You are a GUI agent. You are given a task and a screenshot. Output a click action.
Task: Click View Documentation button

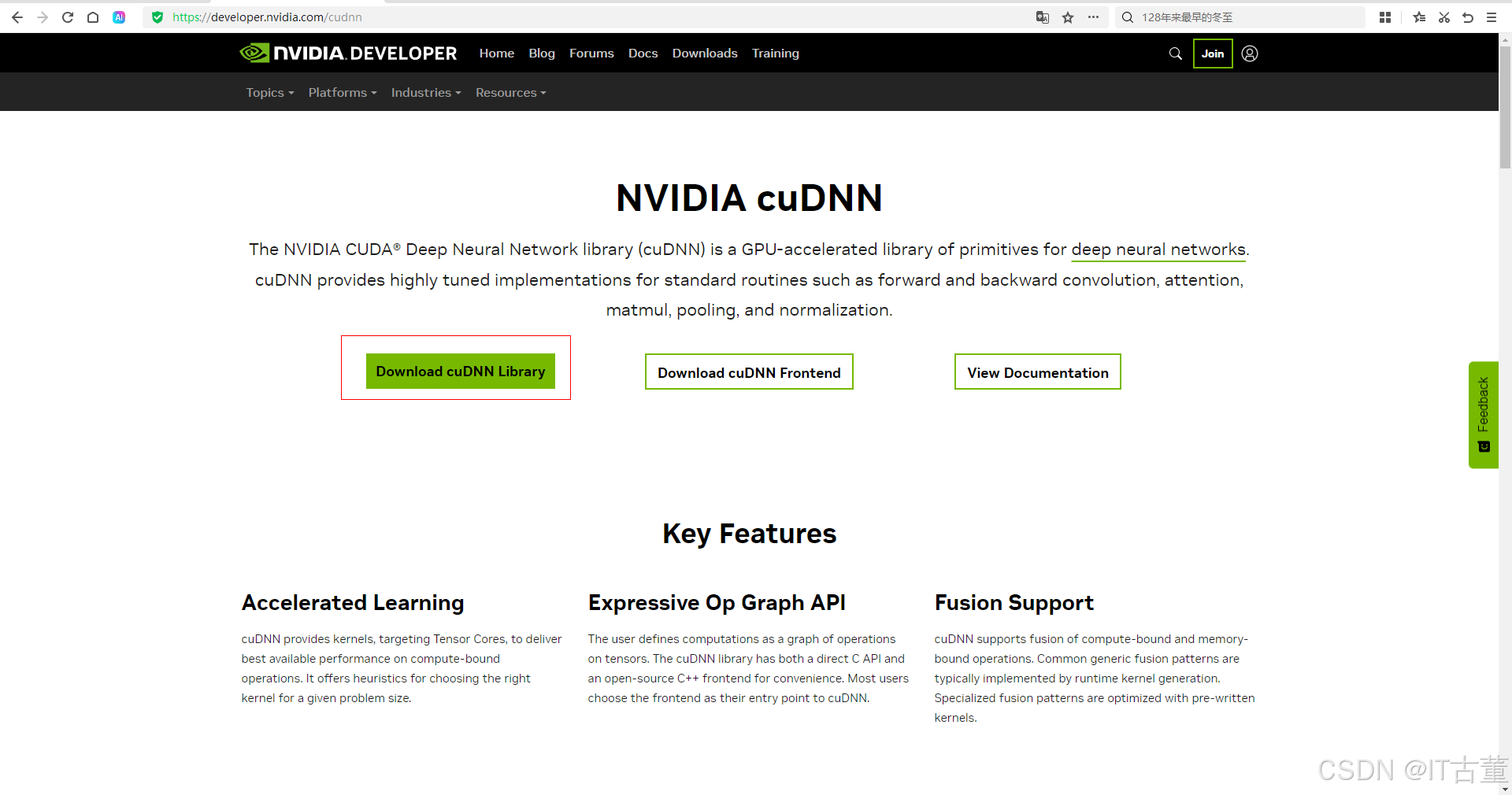click(1038, 372)
